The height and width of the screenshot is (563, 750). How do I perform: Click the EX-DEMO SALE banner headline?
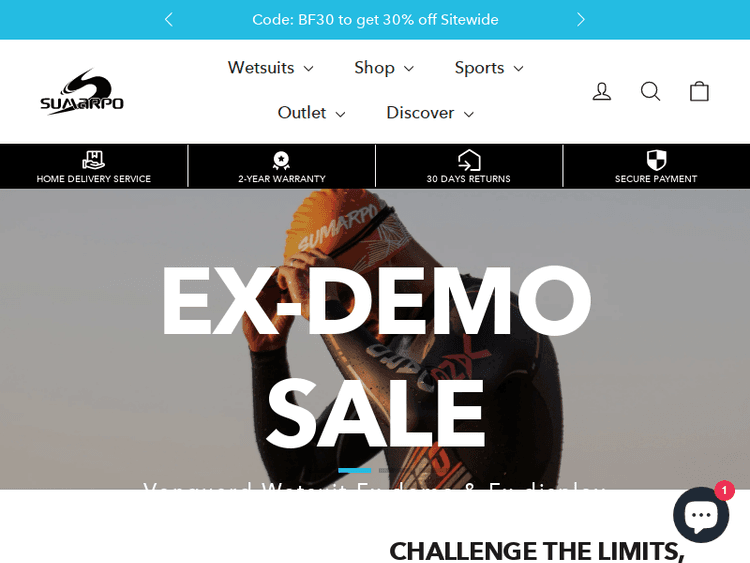[x=376, y=355]
